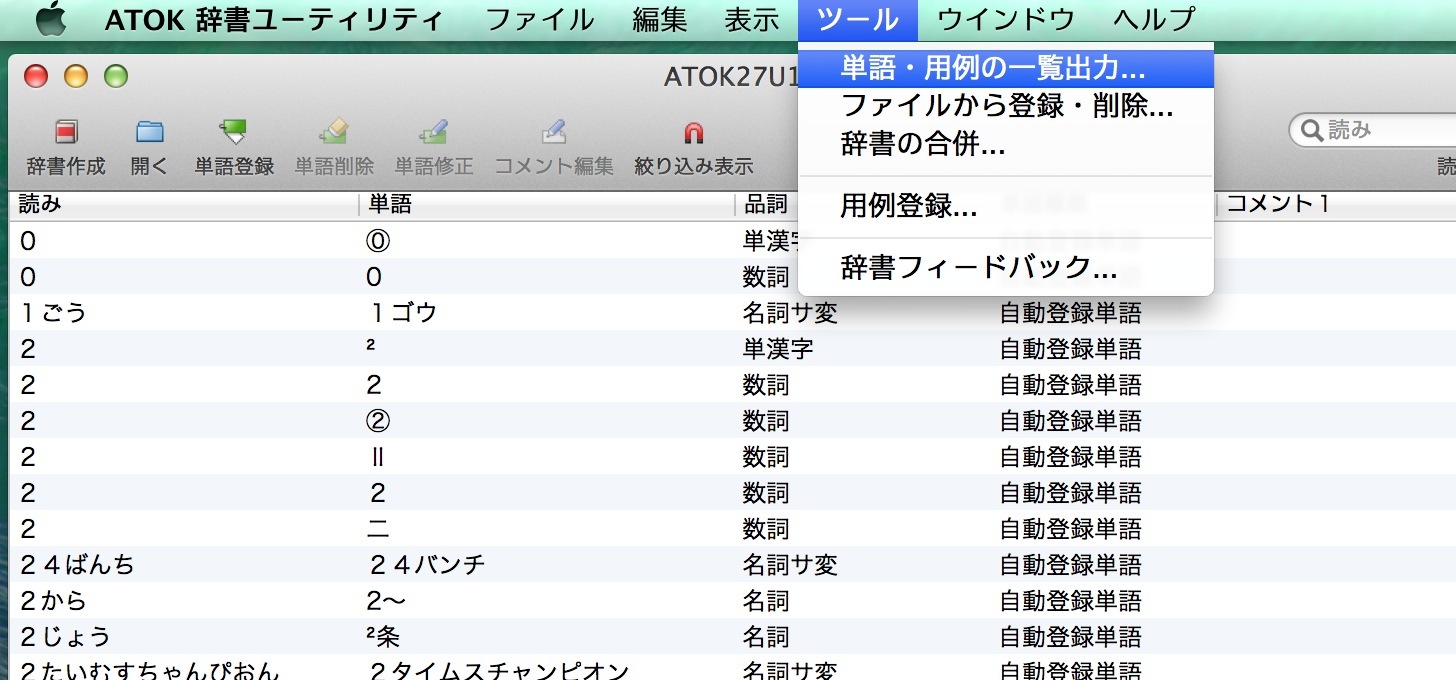Screen dimensions: 1456x680
Task: Click the word ²条 cell
Action: pos(383,637)
